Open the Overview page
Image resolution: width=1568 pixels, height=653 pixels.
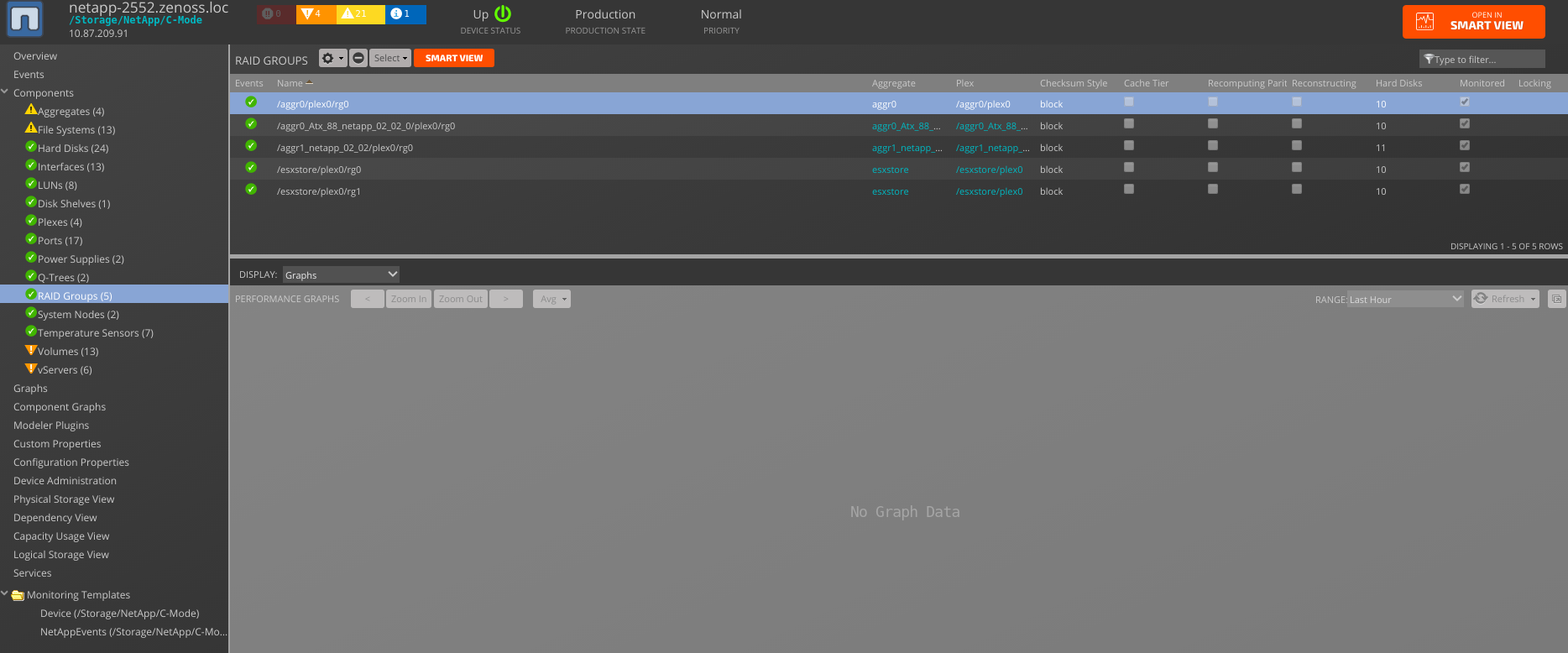pyautogui.click(x=35, y=56)
